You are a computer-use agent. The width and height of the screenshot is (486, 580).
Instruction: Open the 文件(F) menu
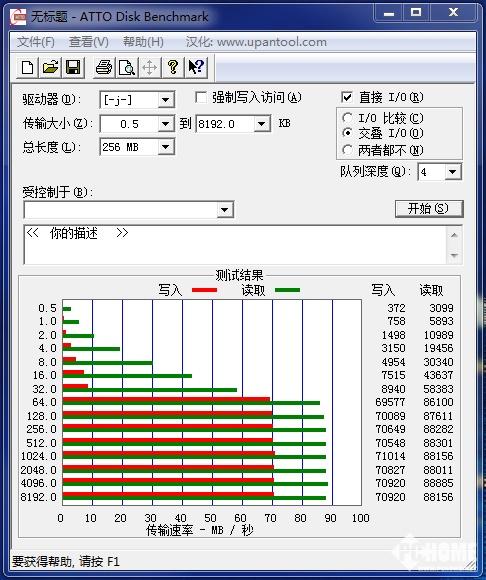(36, 42)
